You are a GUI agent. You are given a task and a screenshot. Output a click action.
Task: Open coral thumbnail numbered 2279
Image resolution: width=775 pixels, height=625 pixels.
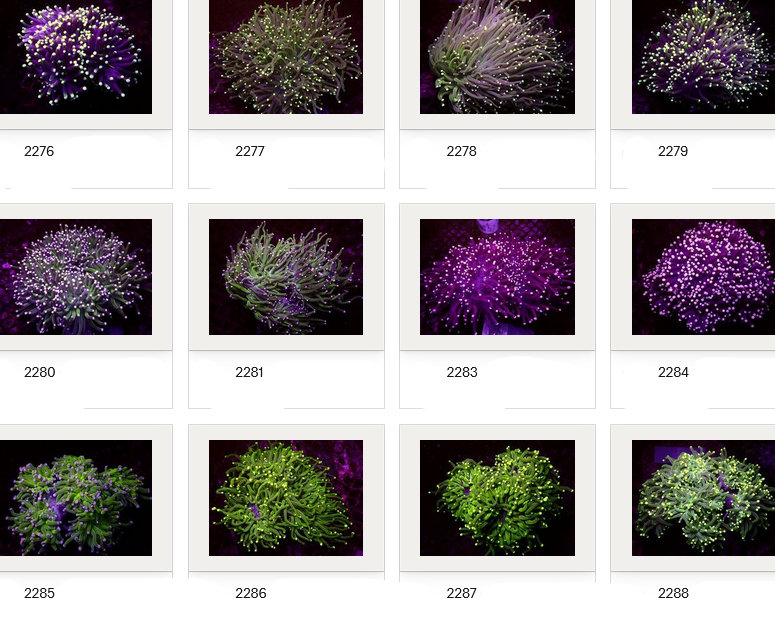703,57
